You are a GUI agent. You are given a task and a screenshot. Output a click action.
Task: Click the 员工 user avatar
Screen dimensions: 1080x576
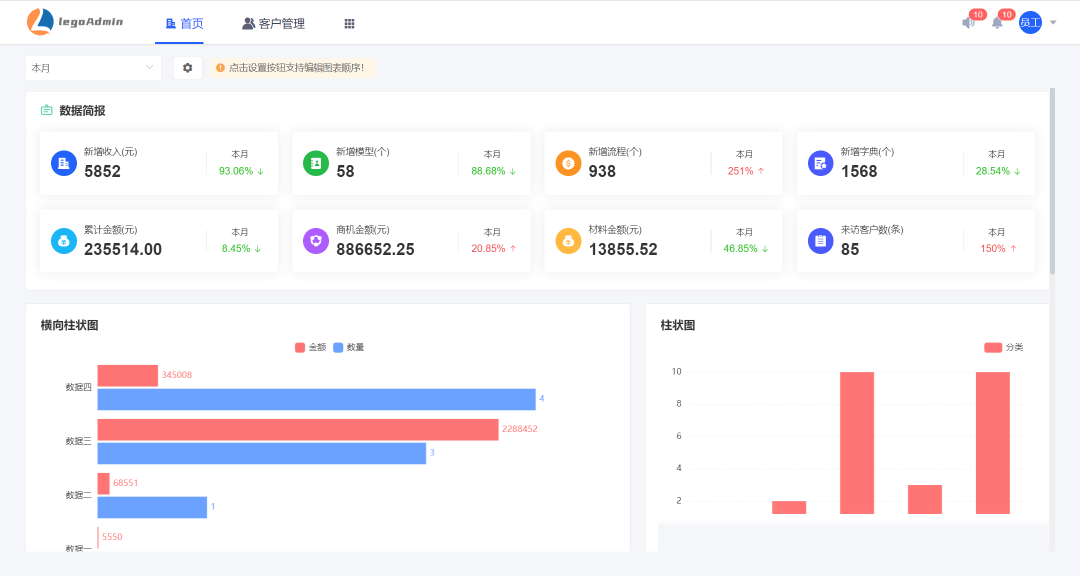pyautogui.click(x=1030, y=22)
